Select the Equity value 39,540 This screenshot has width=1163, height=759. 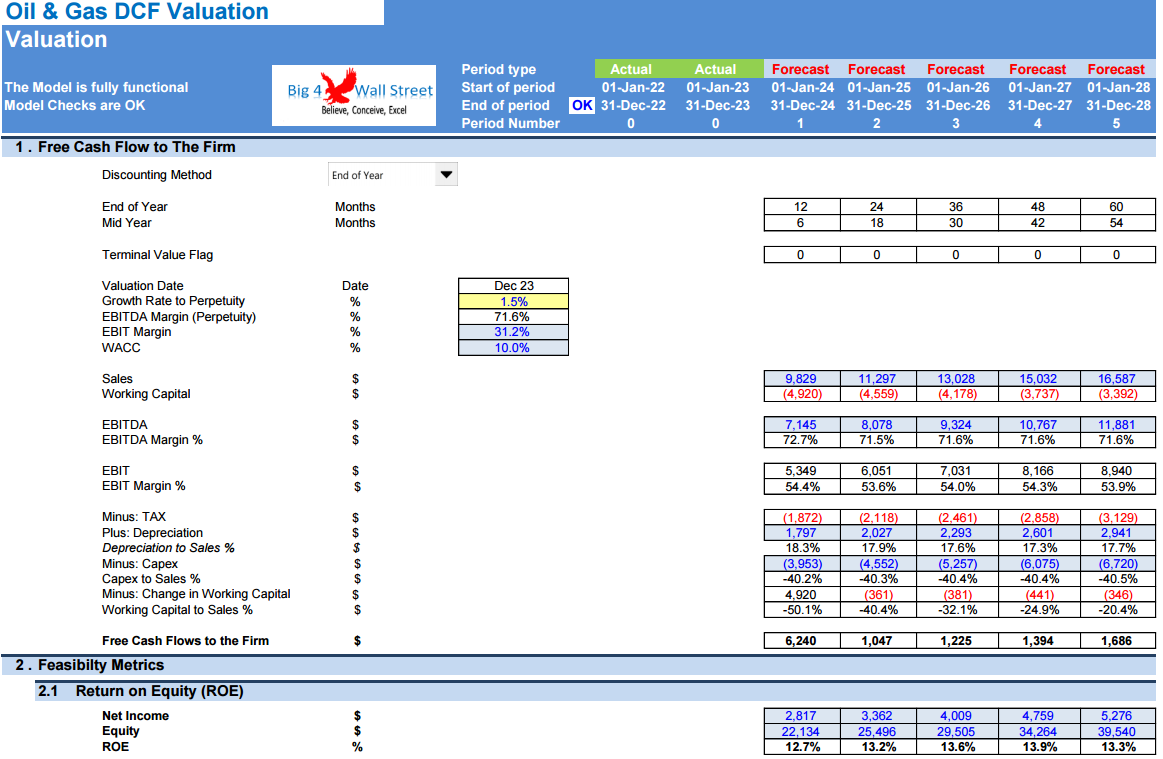pyautogui.click(x=1118, y=732)
